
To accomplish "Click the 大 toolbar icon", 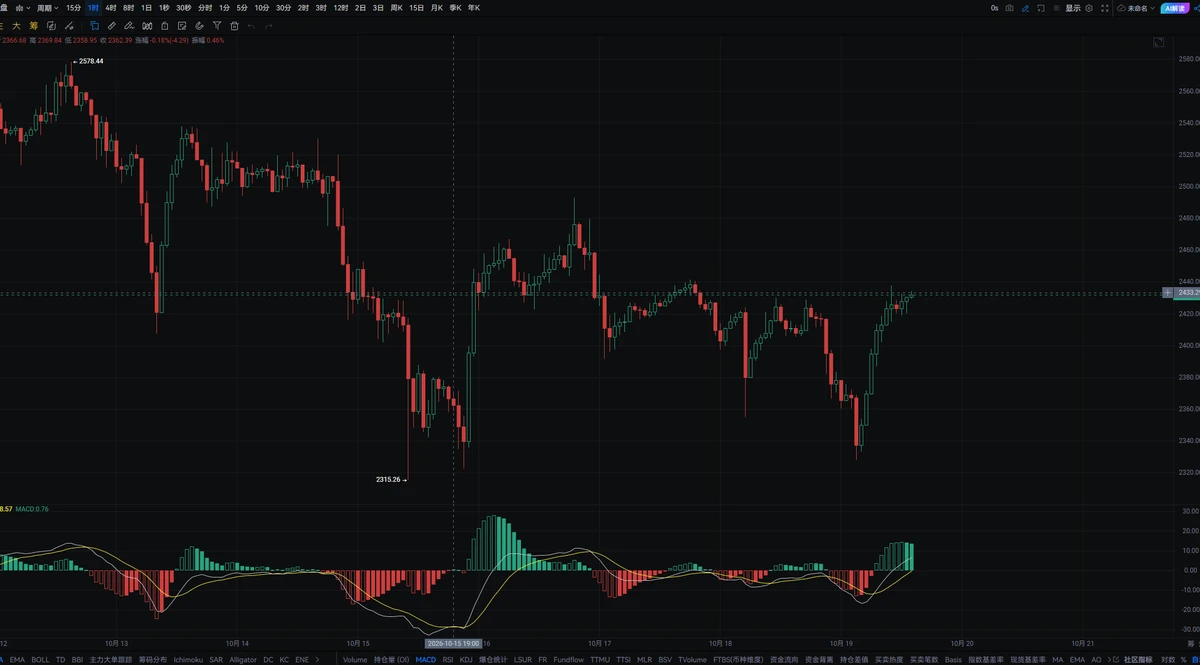I will click(x=17, y=25).
